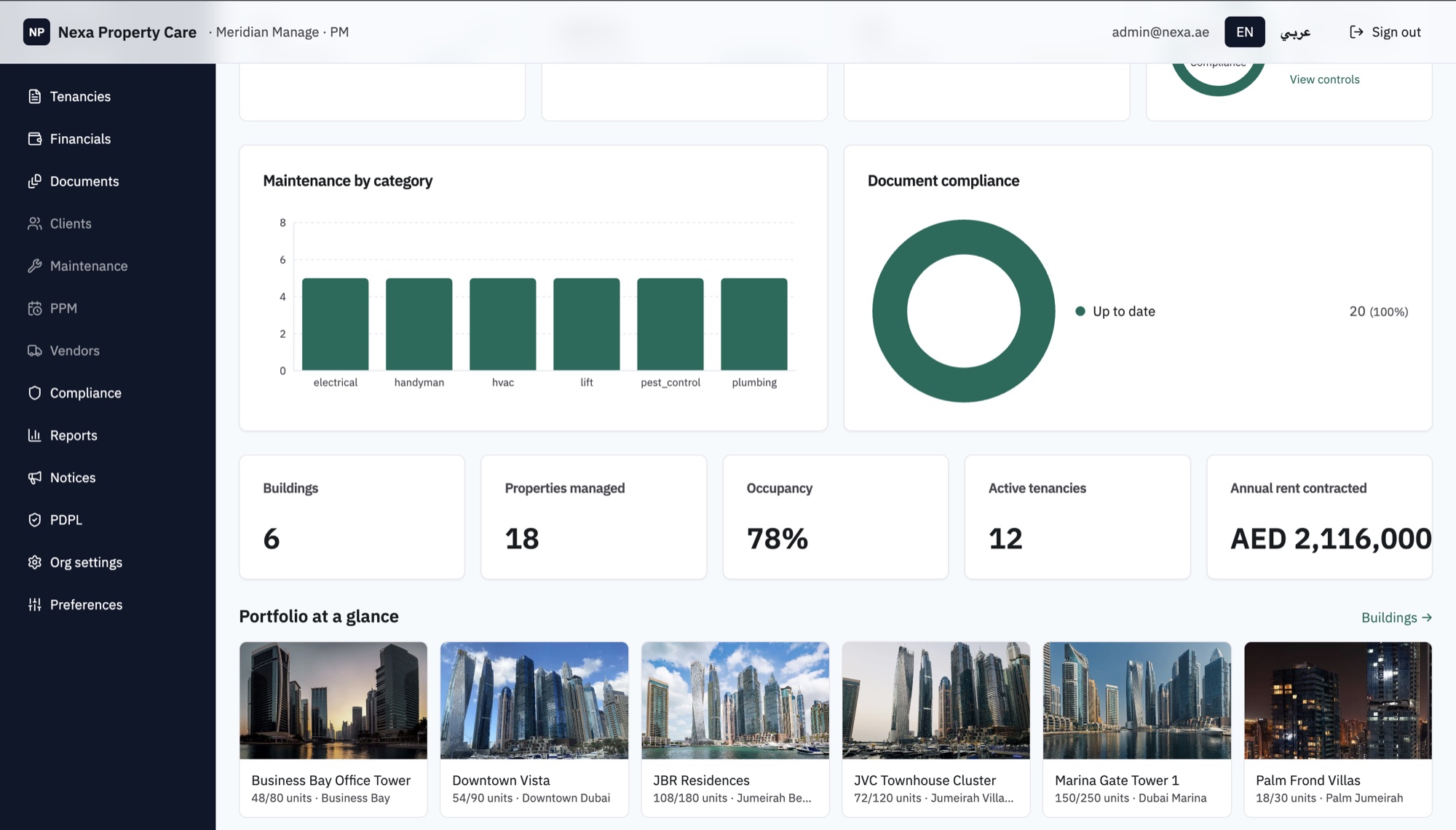
Task: Click admin@nexa.ae account label
Action: [1160, 32]
